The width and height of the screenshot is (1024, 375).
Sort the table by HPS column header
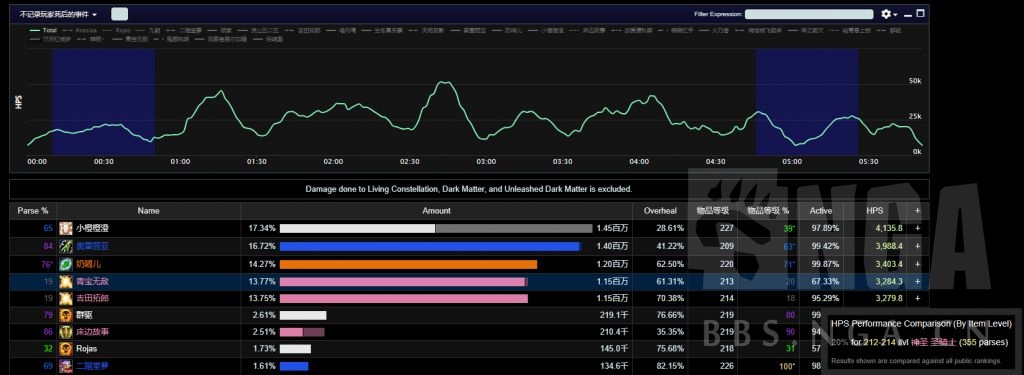pos(874,211)
